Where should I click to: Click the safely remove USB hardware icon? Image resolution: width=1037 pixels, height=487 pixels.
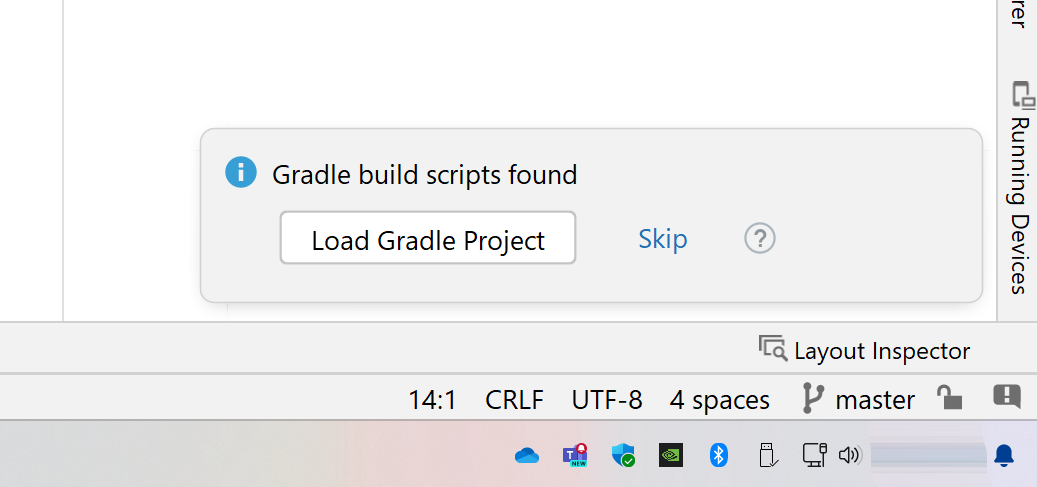pos(767,456)
